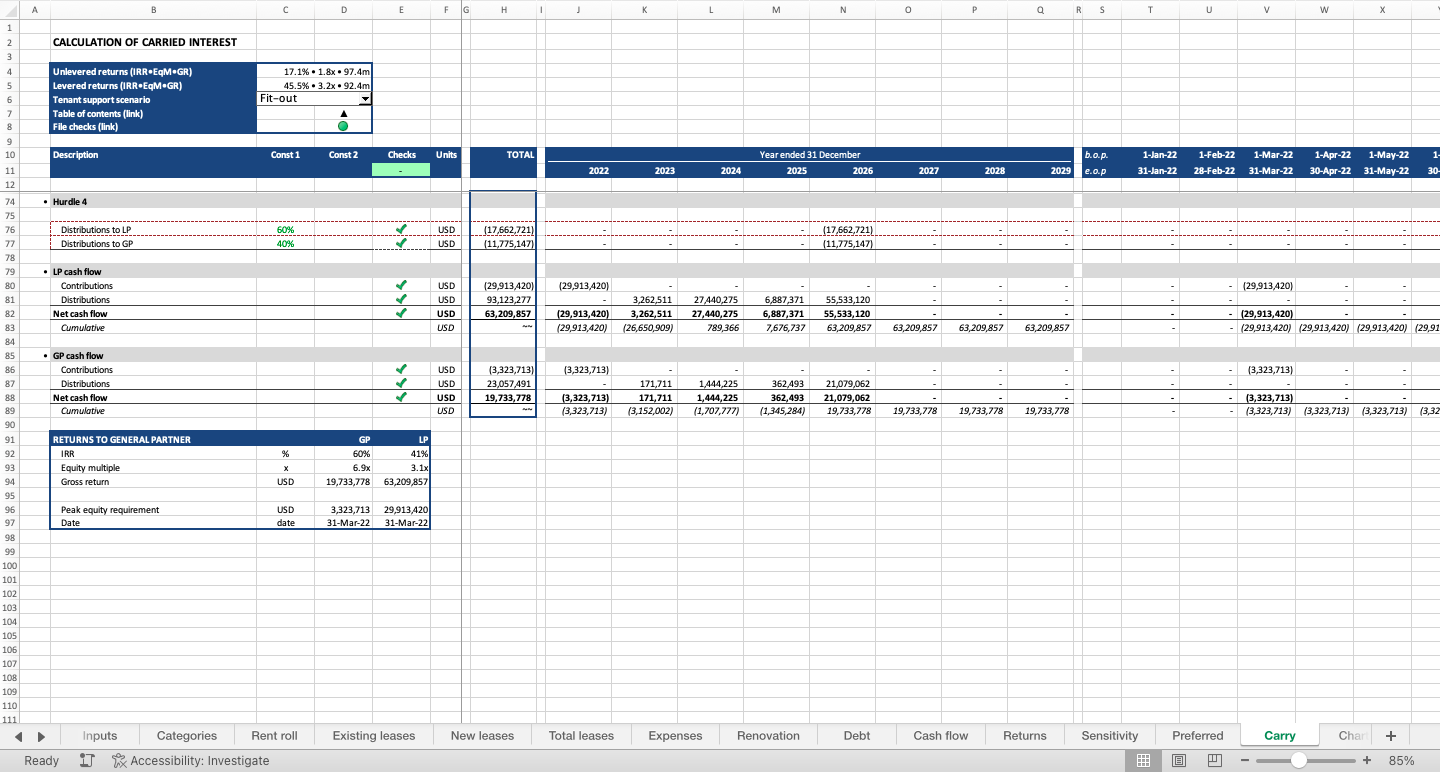This screenshot has width=1440, height=772.
Task: Open the Cash flow sheet tab
Action: click(x=941, y=736)
